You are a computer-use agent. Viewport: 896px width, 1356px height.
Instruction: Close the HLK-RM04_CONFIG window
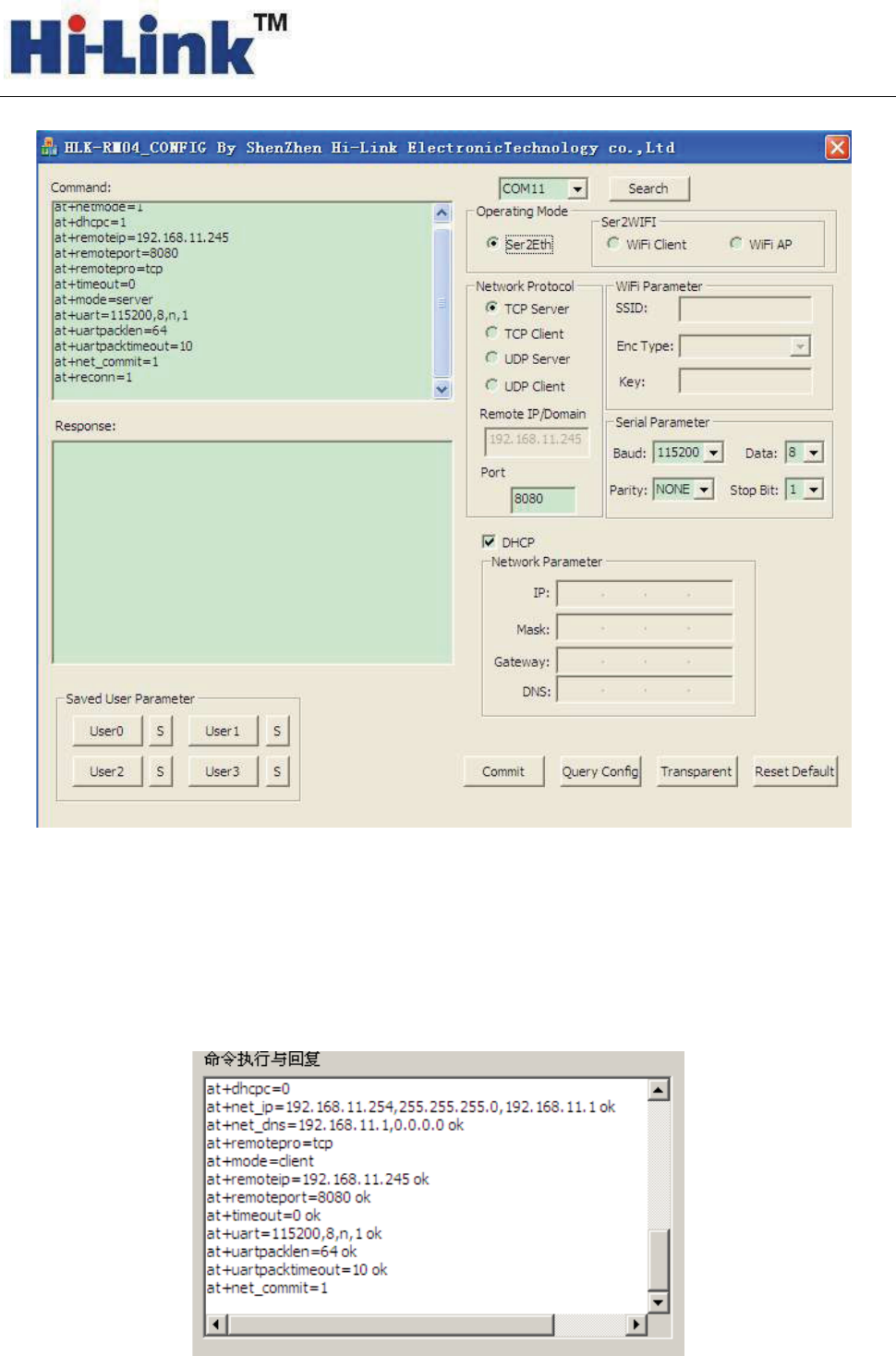837,147
